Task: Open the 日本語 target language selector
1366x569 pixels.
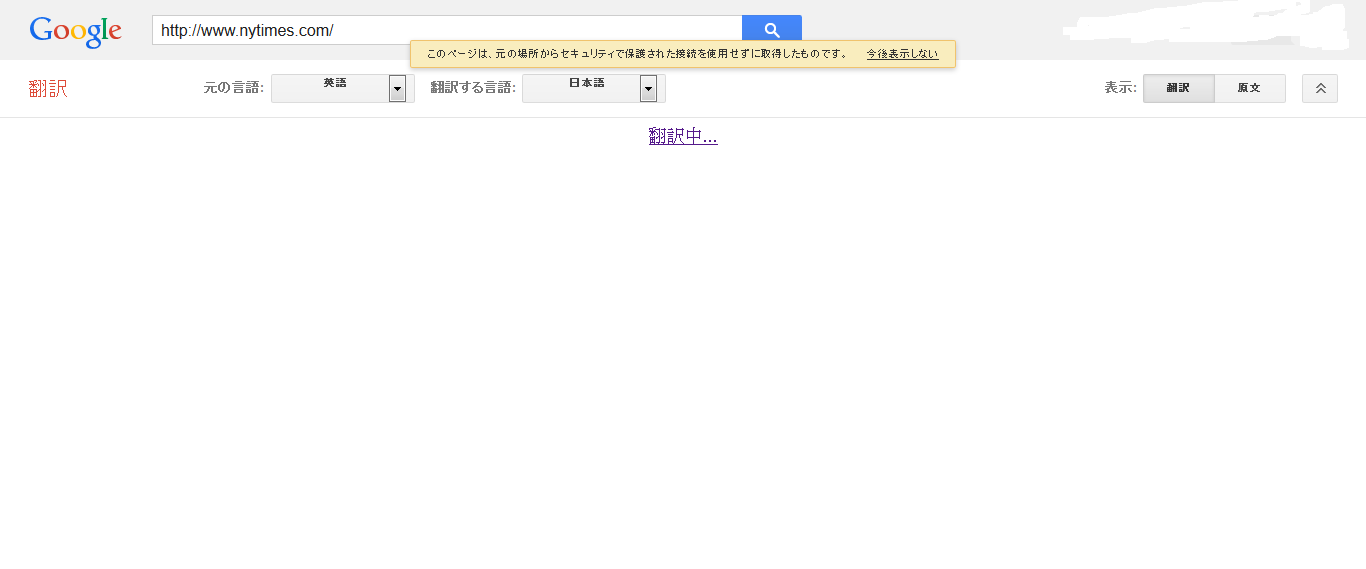Action: pyautogui.click(x=582, y=88)
